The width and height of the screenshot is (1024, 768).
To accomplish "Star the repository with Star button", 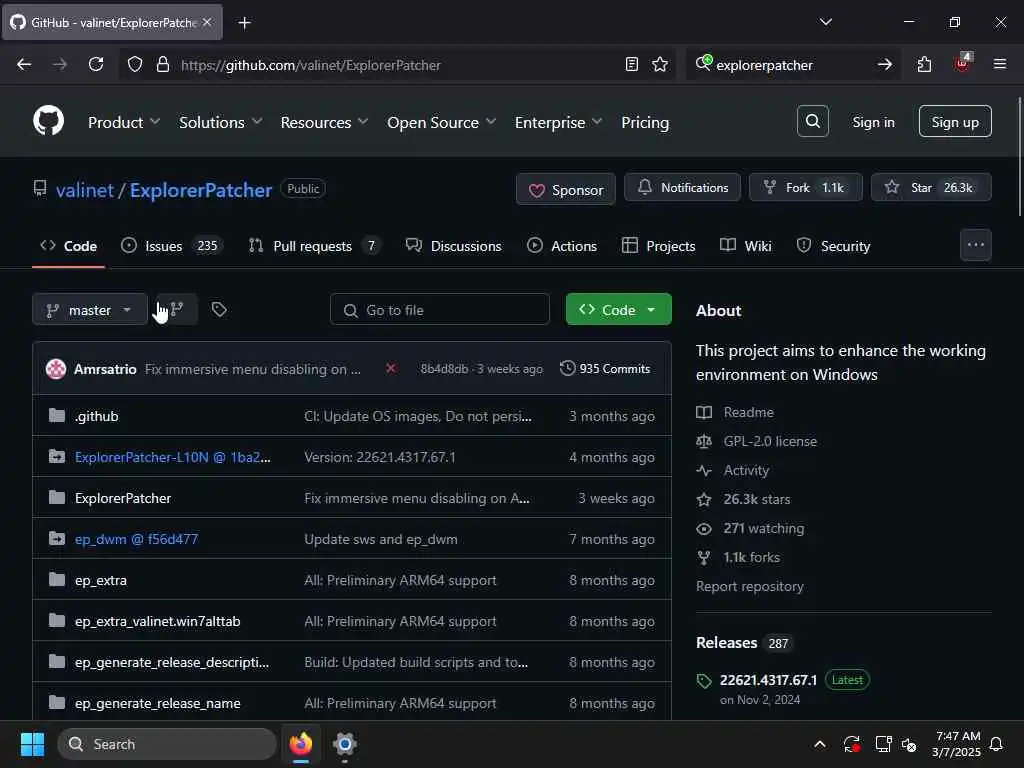I will click(x=931, y=187).
